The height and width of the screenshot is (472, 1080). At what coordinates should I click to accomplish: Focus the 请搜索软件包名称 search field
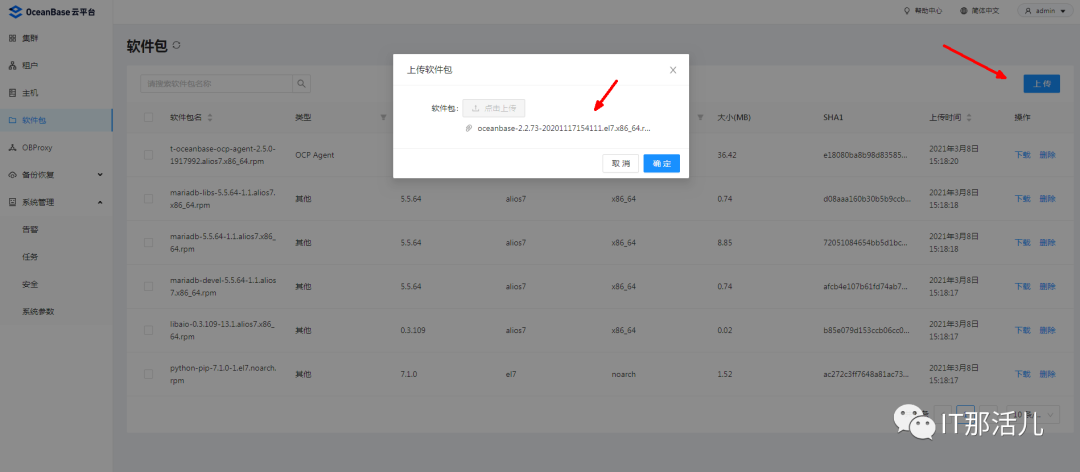click(x=216, y=83)
